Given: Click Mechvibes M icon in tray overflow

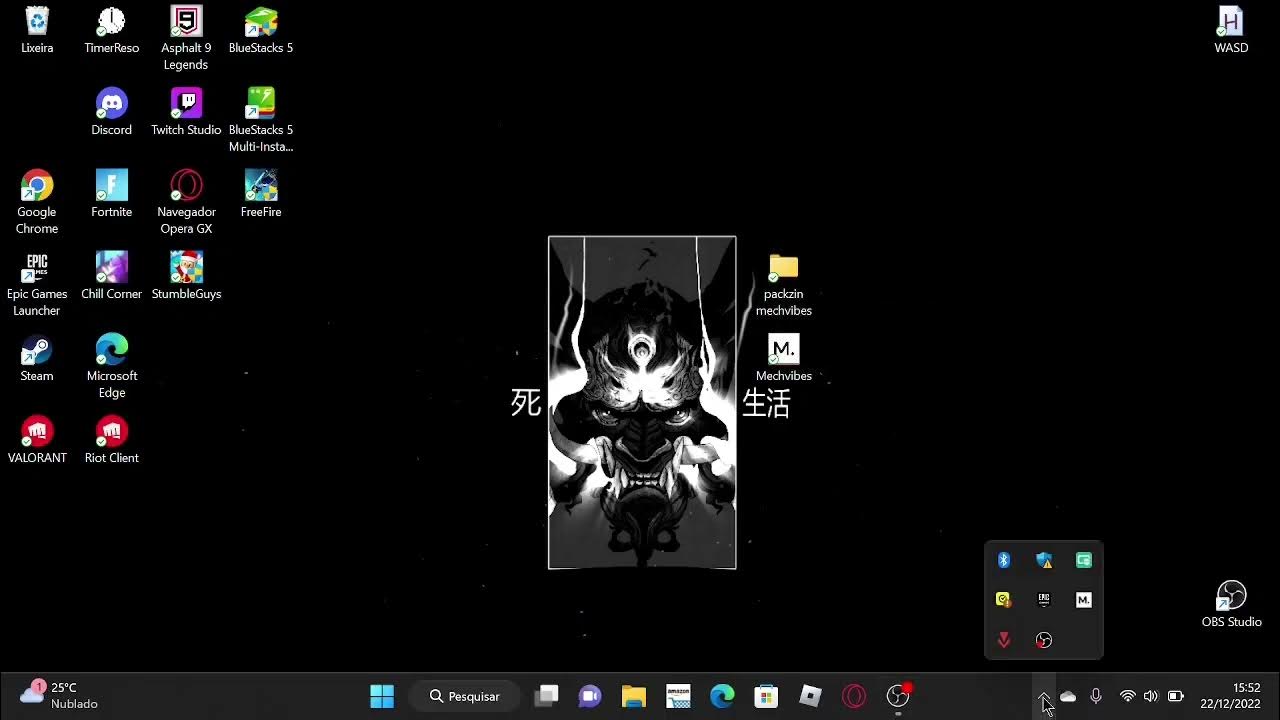Looking at the screenshot, I should pyautogui.click(x=1084, y=600).
